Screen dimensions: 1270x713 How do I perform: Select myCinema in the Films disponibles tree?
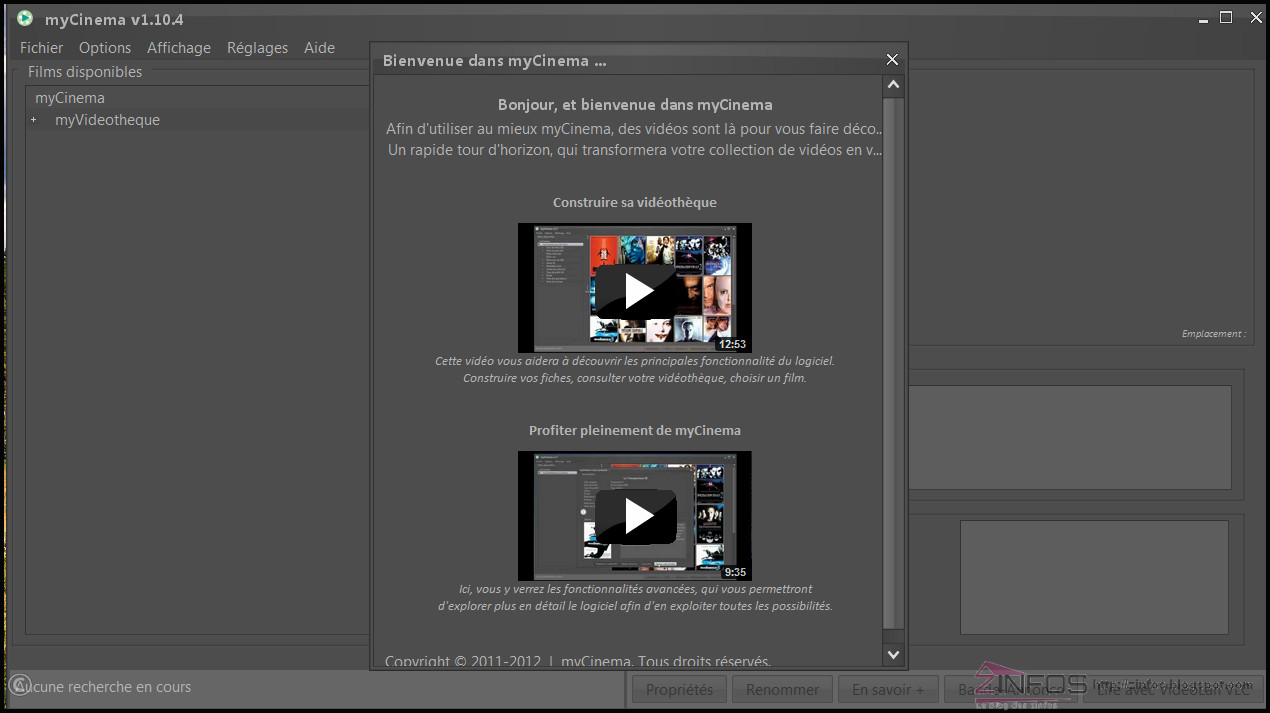(69, 97)
